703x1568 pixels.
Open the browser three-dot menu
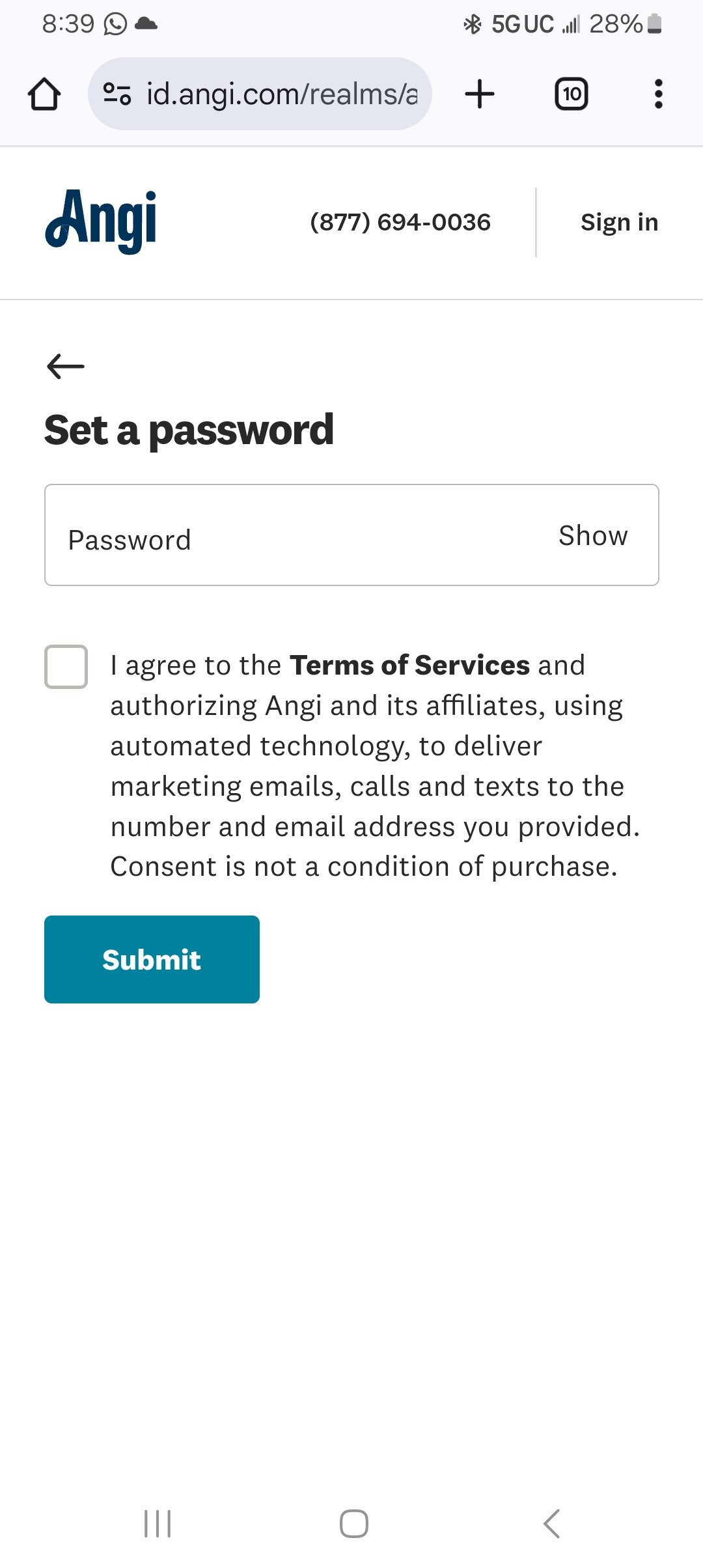[x=658, y=94]
